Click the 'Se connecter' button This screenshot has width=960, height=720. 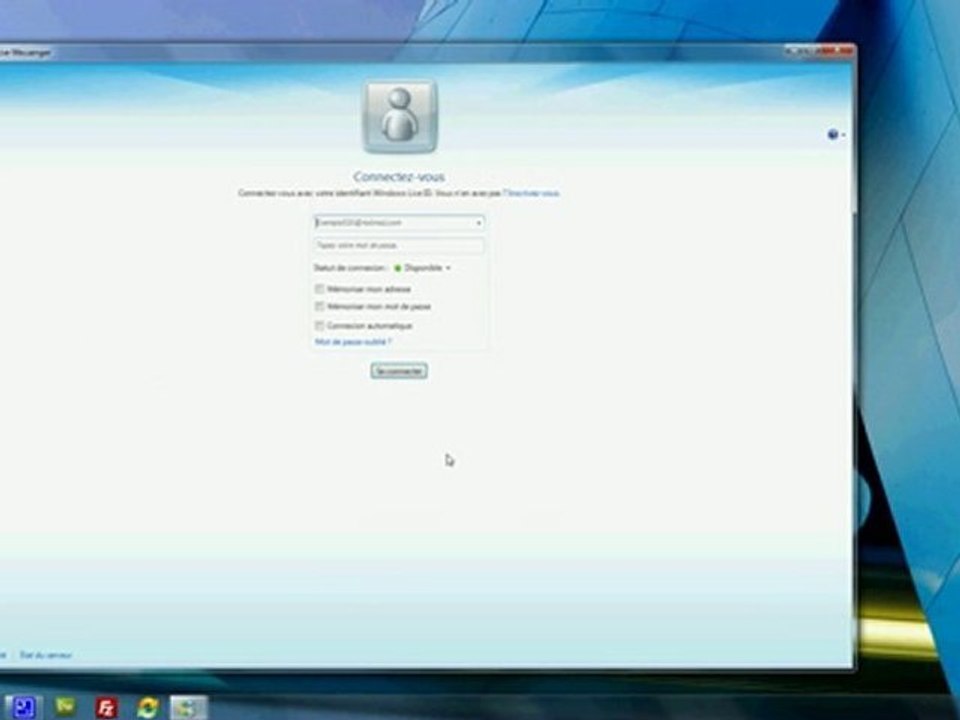tap(399, 371)
